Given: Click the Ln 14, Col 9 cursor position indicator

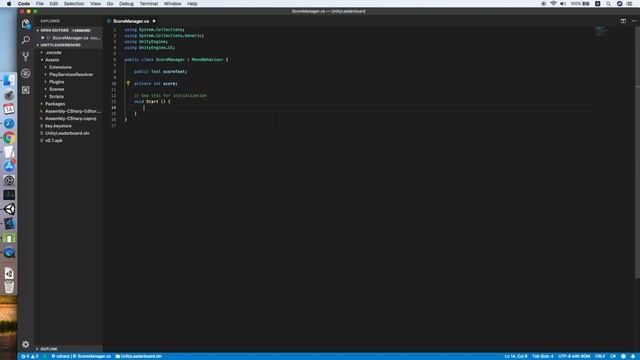Looking at the screenshot, I should (516, 356).
